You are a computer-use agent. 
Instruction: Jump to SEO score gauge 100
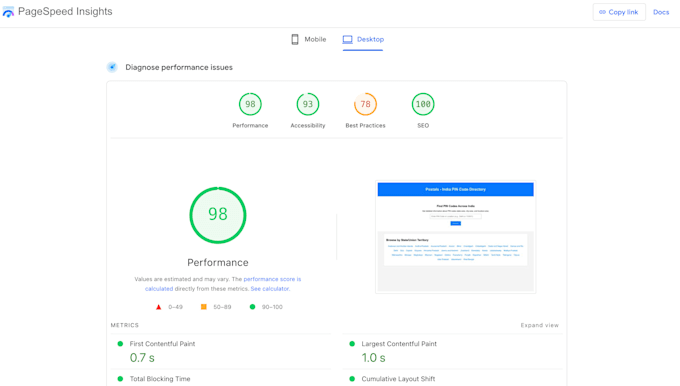[x=423, y=104]
